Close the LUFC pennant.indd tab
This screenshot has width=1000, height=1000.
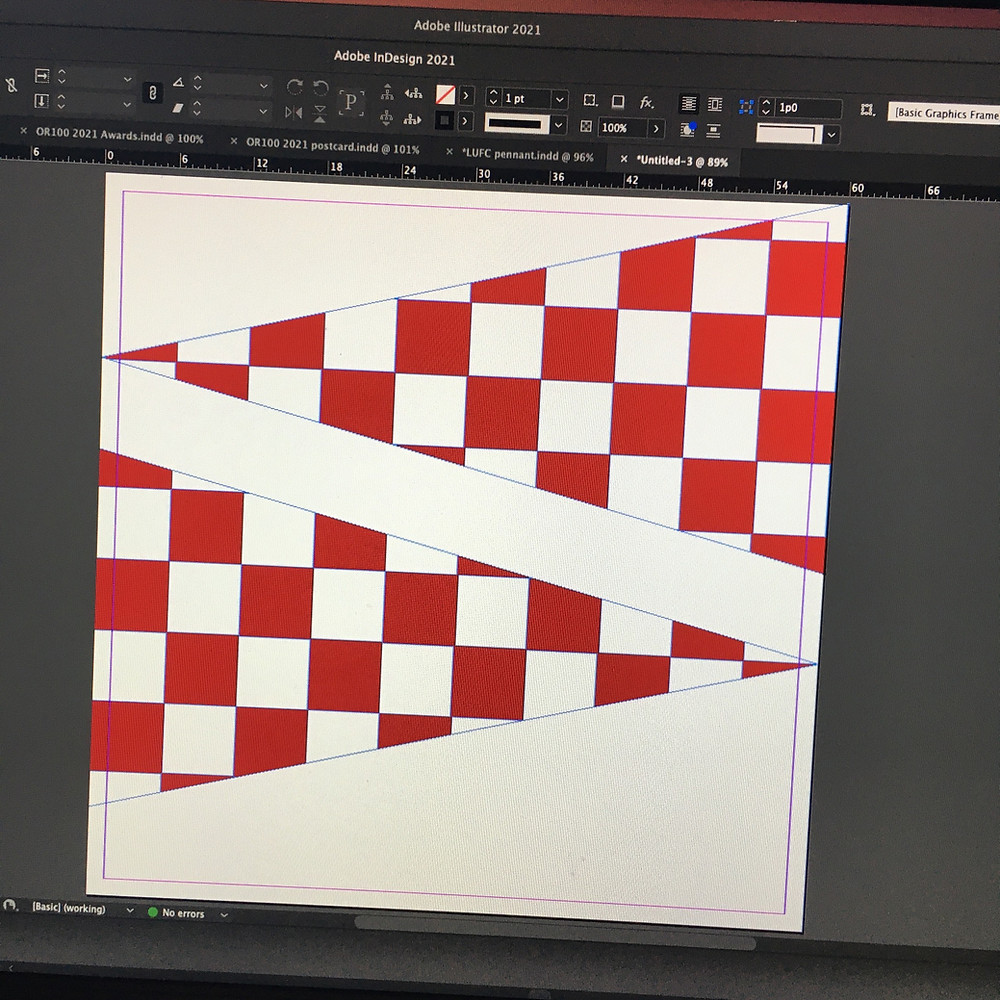point(449,152)
